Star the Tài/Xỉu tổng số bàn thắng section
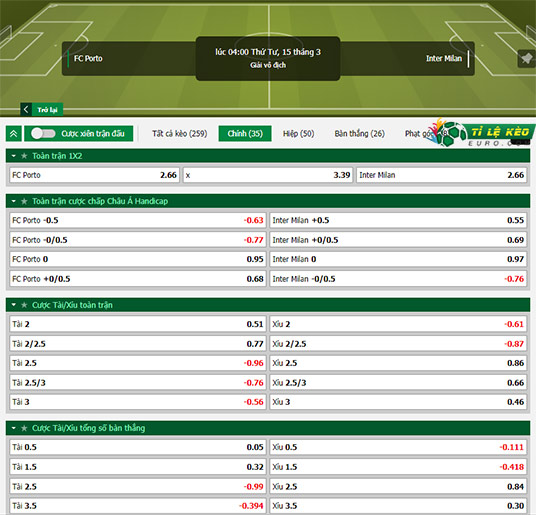Screen dimensions: 536x515 tap(24, 428)
